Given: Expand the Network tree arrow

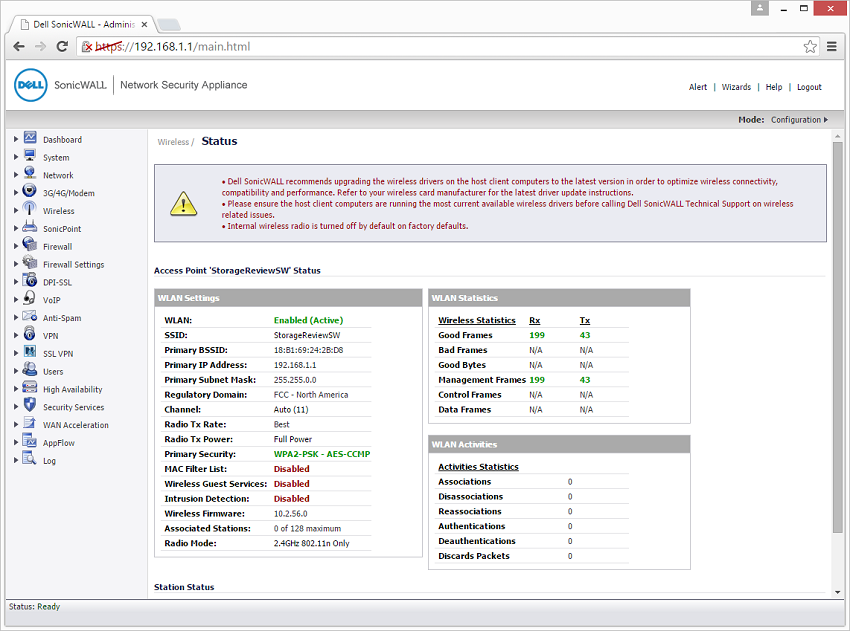Looking at the screenshot, I should (16, 175).
